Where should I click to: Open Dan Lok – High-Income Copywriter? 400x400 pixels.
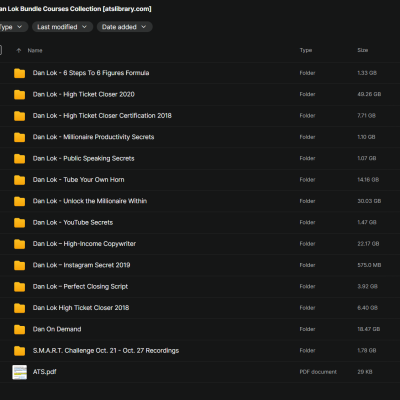pos(84,244)
